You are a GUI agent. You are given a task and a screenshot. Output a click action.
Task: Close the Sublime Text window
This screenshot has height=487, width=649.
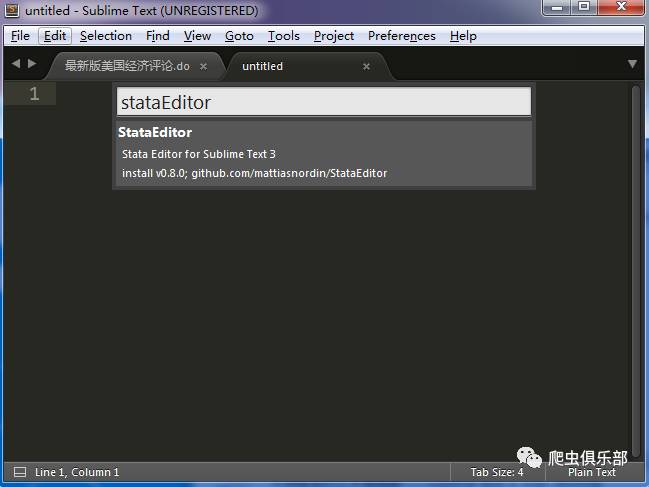[x=621, y=7]
